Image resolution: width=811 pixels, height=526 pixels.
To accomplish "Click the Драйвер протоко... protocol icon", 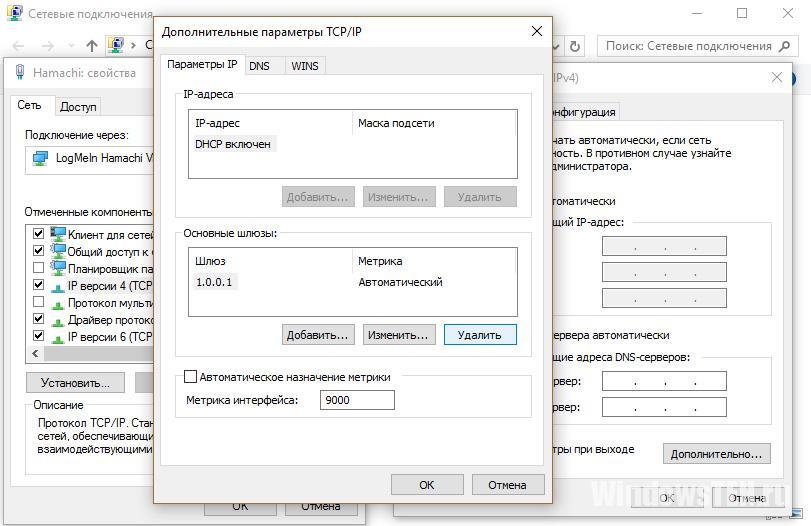I will coord(58,320).
